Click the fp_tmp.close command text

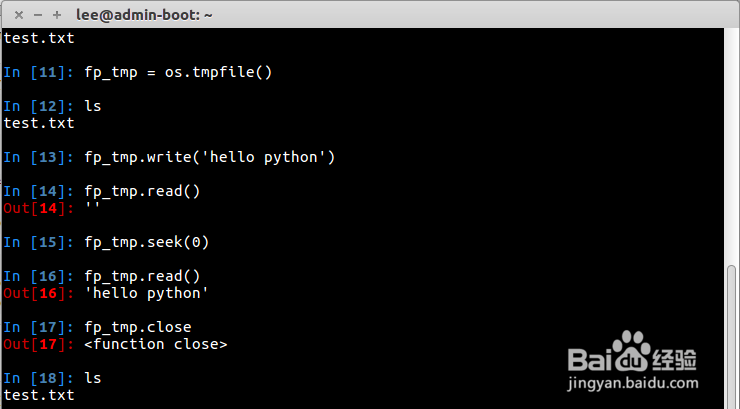tap(138, 327)
